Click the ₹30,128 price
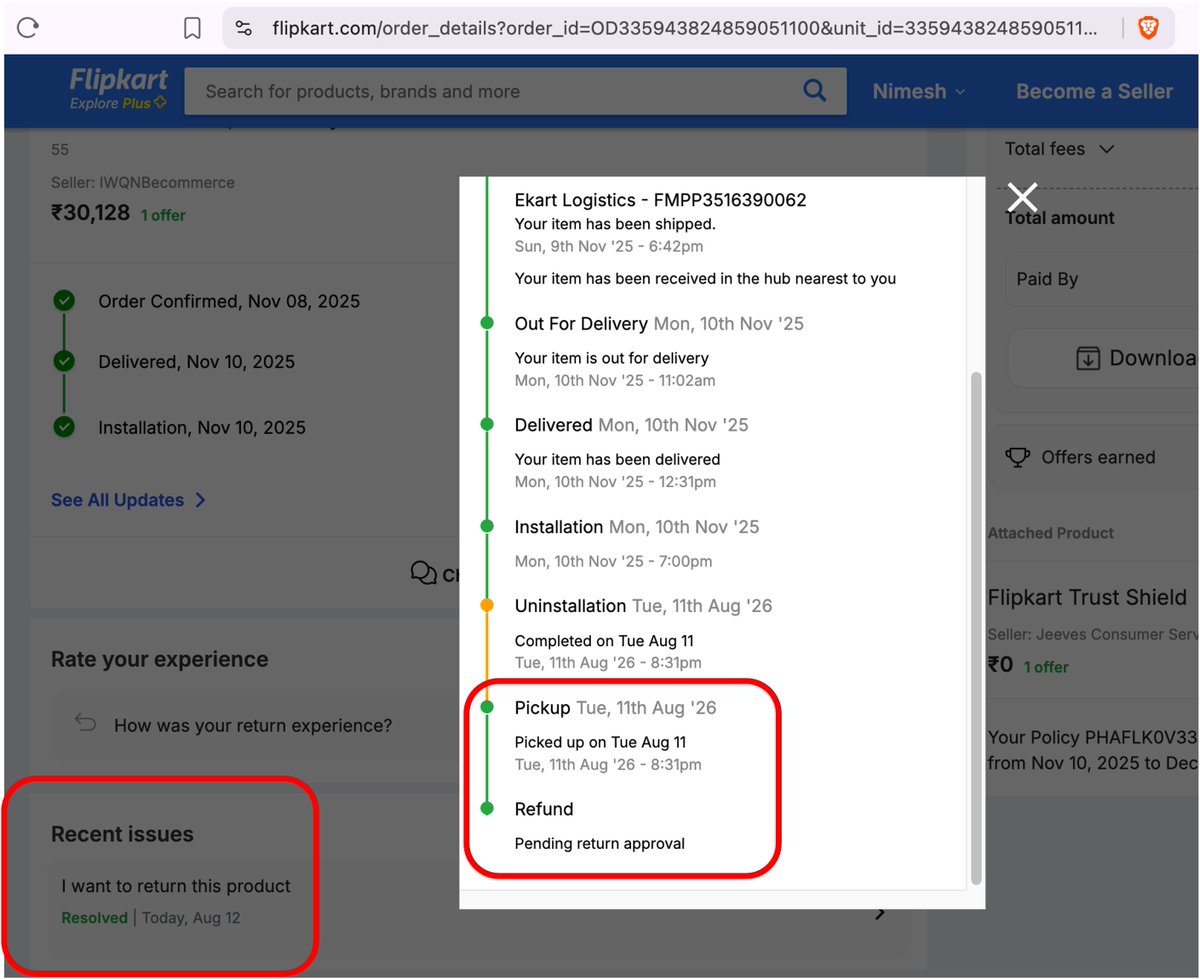The width and height of the screenshot is (1200, 979). point(90,213)
